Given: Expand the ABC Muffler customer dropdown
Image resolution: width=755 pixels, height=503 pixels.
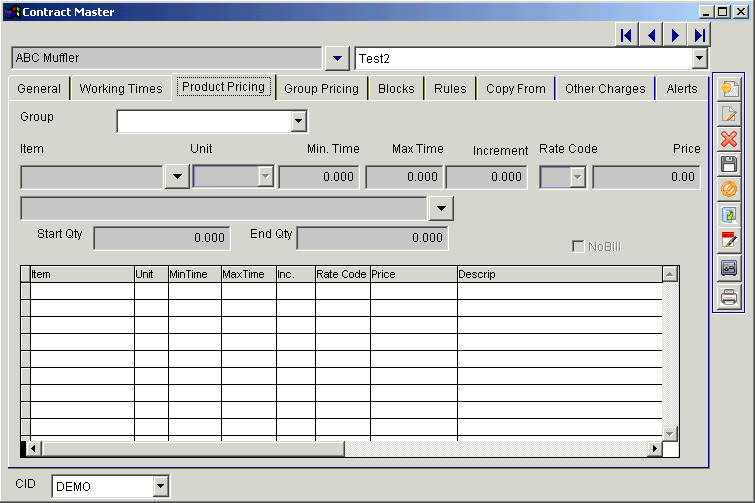Looking at the screenshot, I should point(338,58).
